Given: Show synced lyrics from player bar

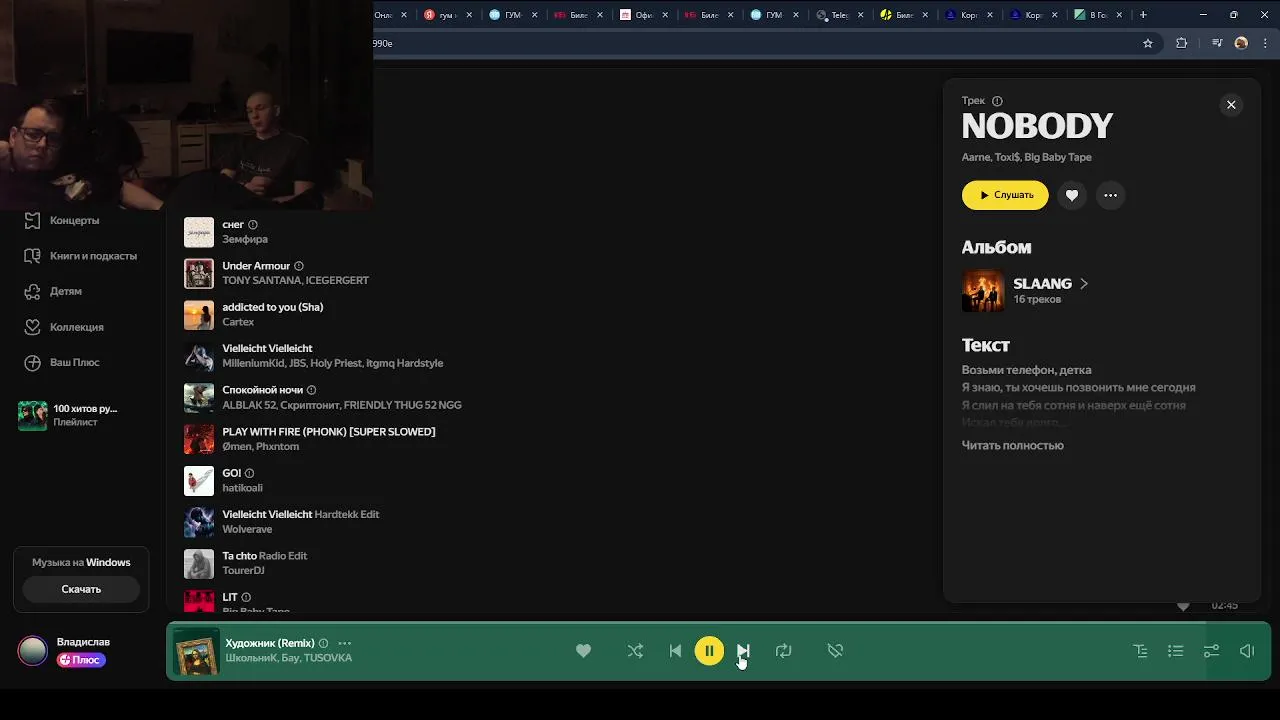Looking at the screenshot, I should pyautogui.click(x=1140, y=651).
